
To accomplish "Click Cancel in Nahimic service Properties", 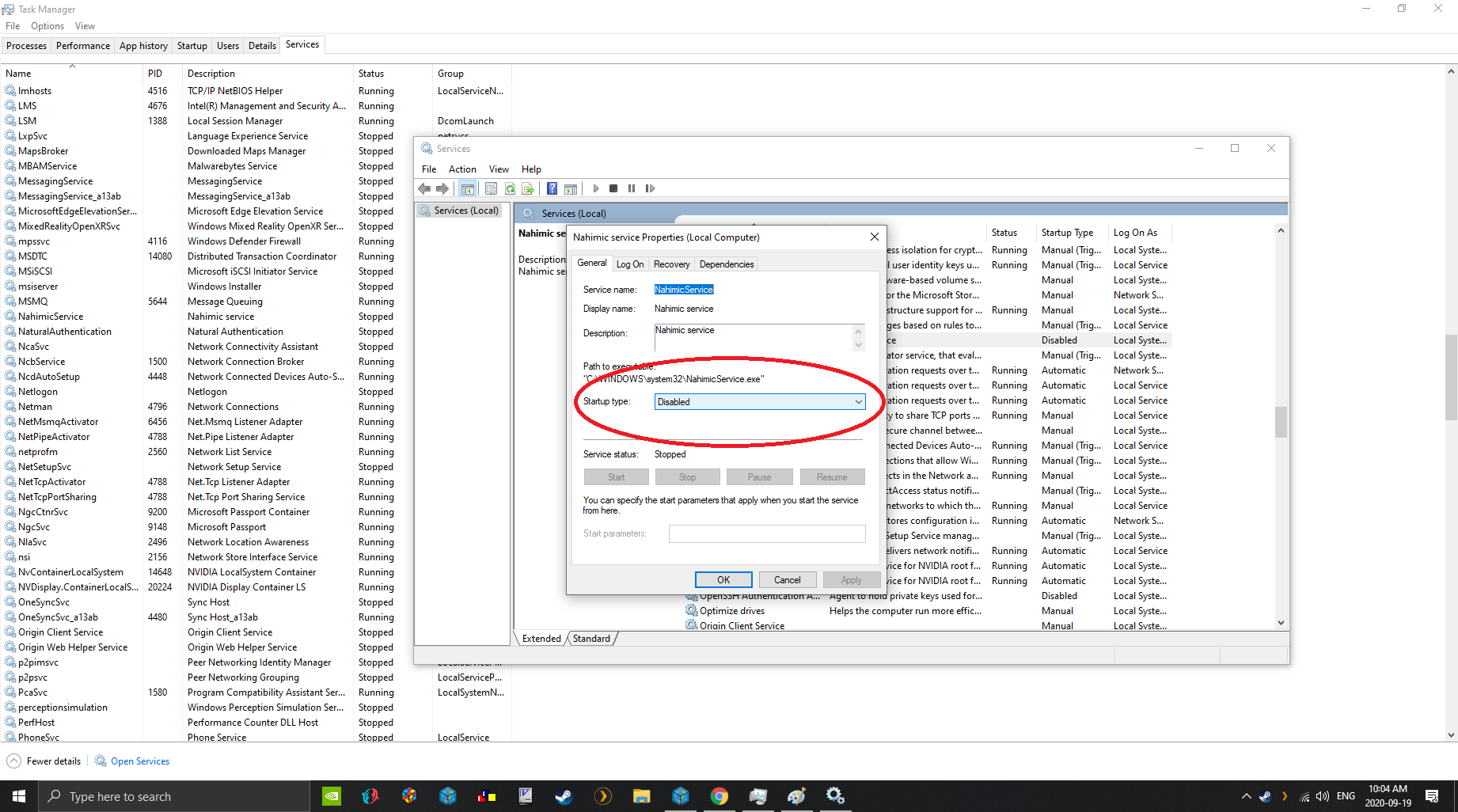I will (x=788, y=580).
